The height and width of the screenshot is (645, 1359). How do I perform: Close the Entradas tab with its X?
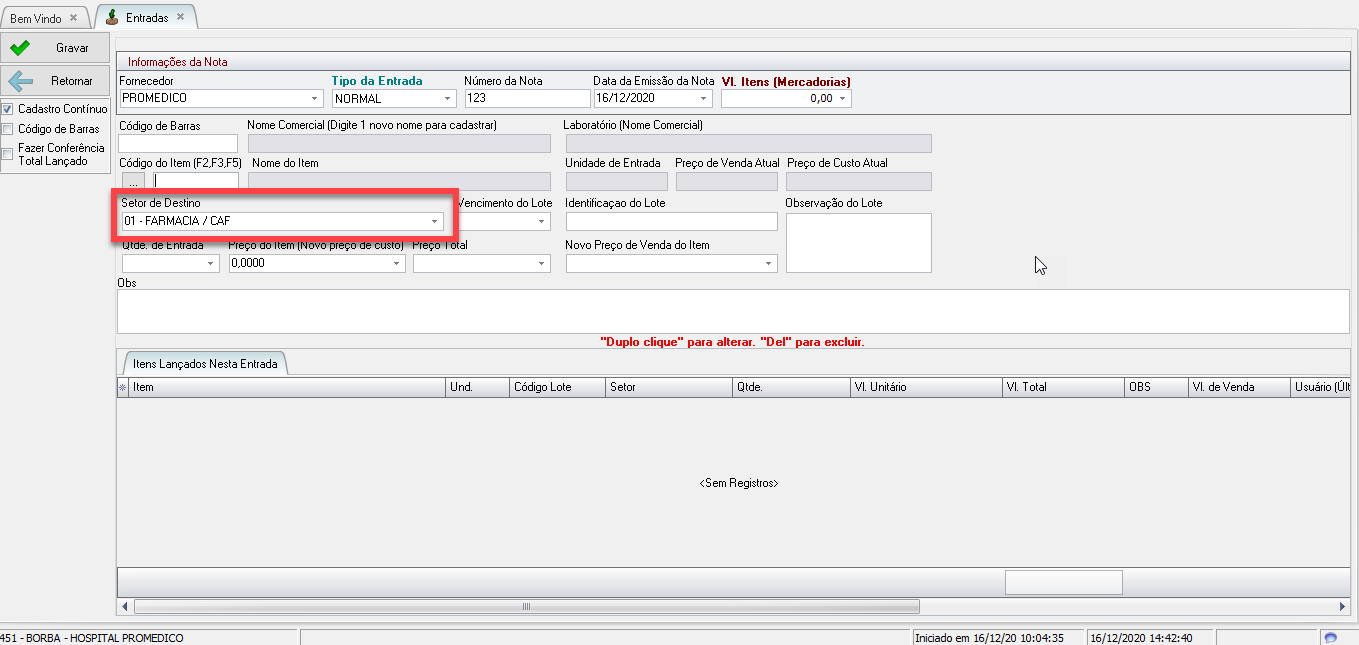(180, 18)
